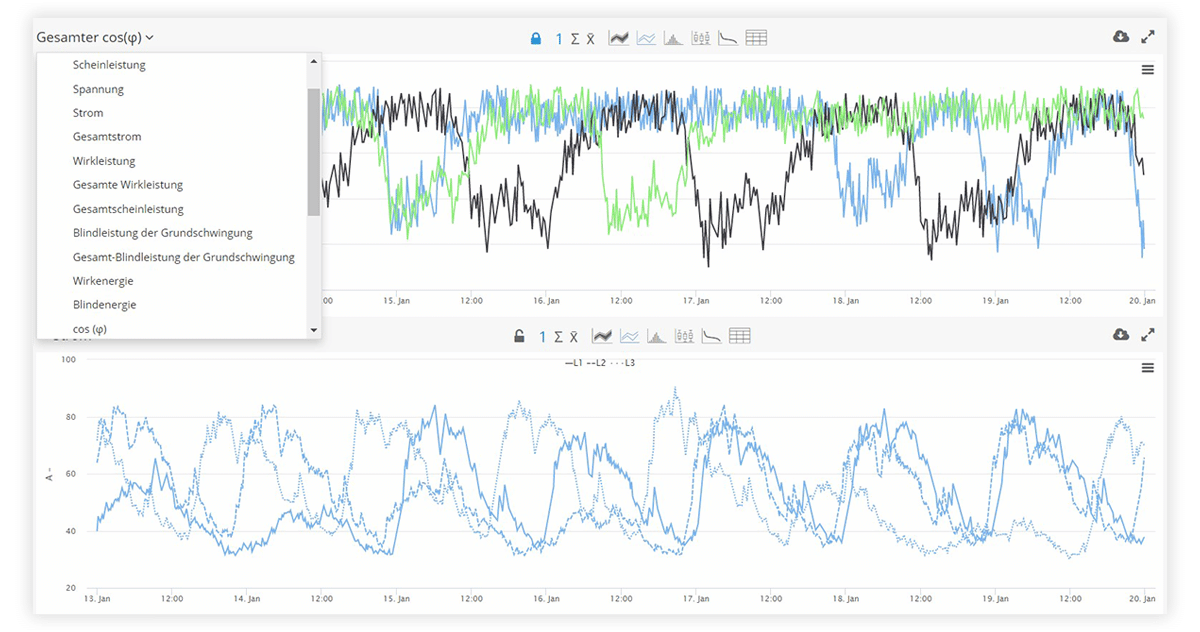Choose Gesamte Wirkleistung in the dropdown list
Viewport: 1200px width, 632px height.
tap(128, 185)
